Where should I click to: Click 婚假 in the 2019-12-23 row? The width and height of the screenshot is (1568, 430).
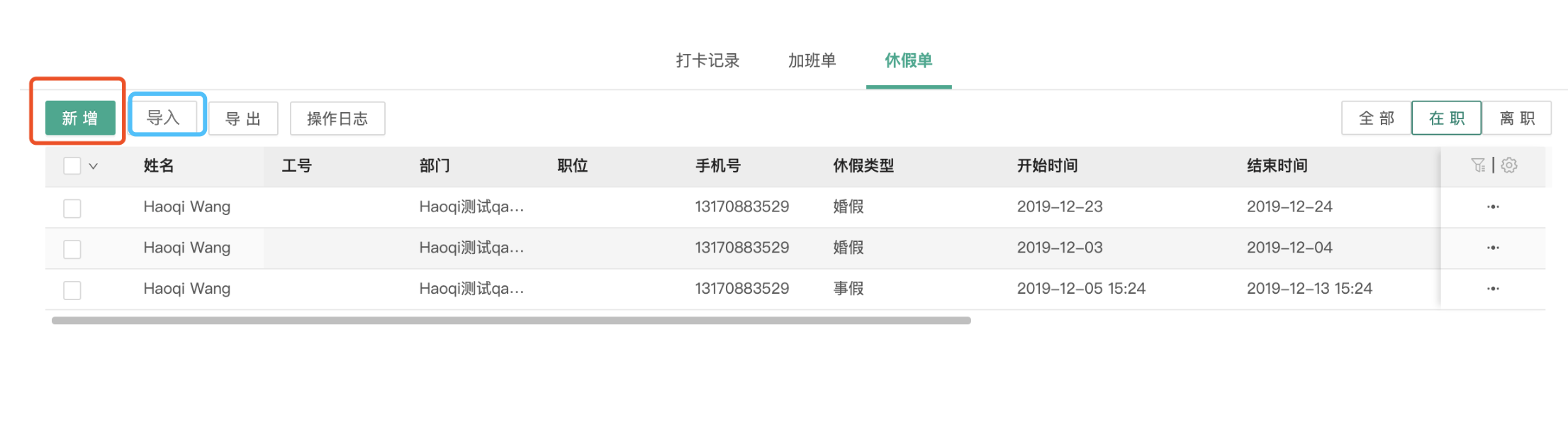[849, 207]
